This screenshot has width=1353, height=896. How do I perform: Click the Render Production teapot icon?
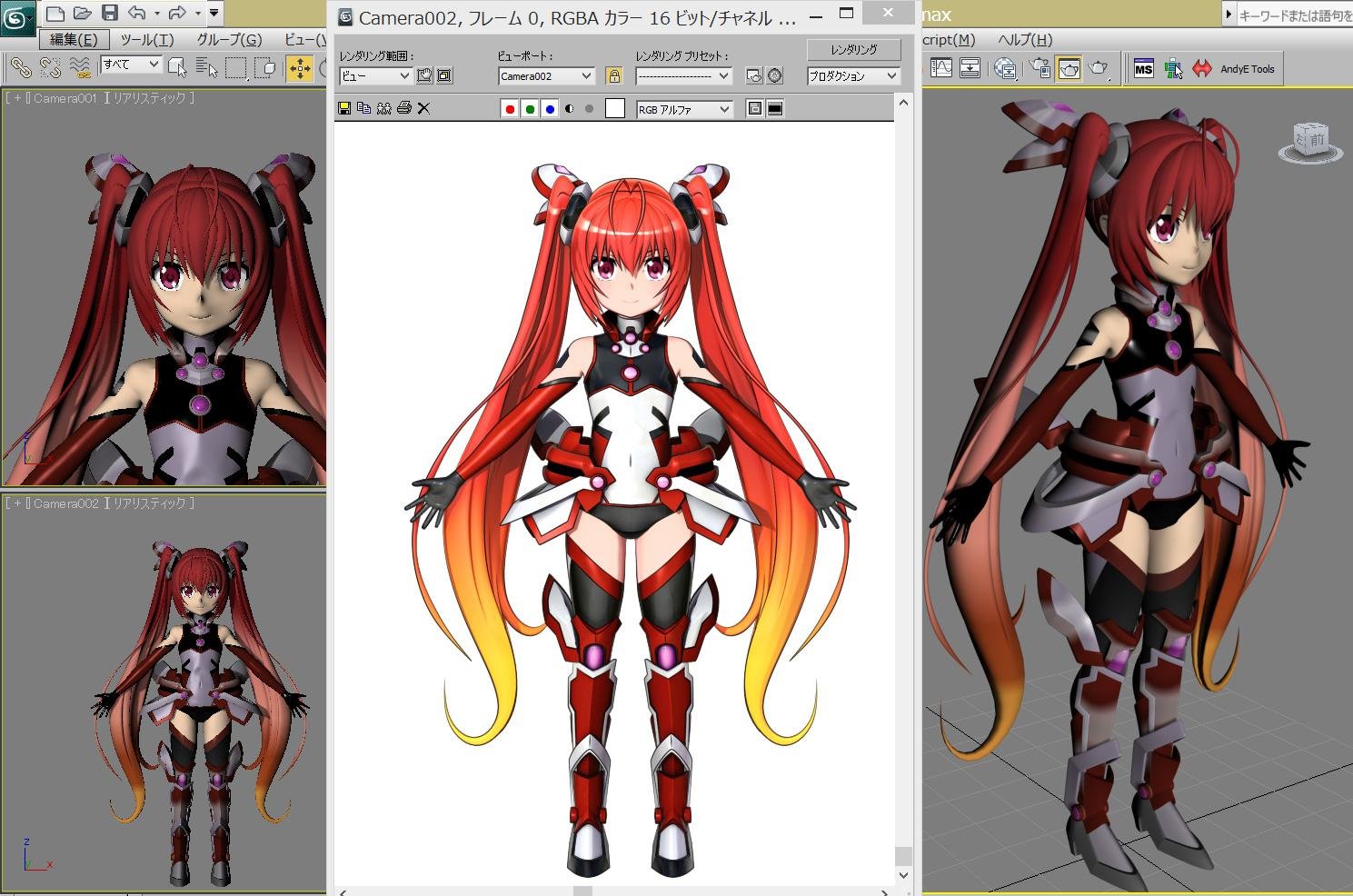[x=1099, y=68]
